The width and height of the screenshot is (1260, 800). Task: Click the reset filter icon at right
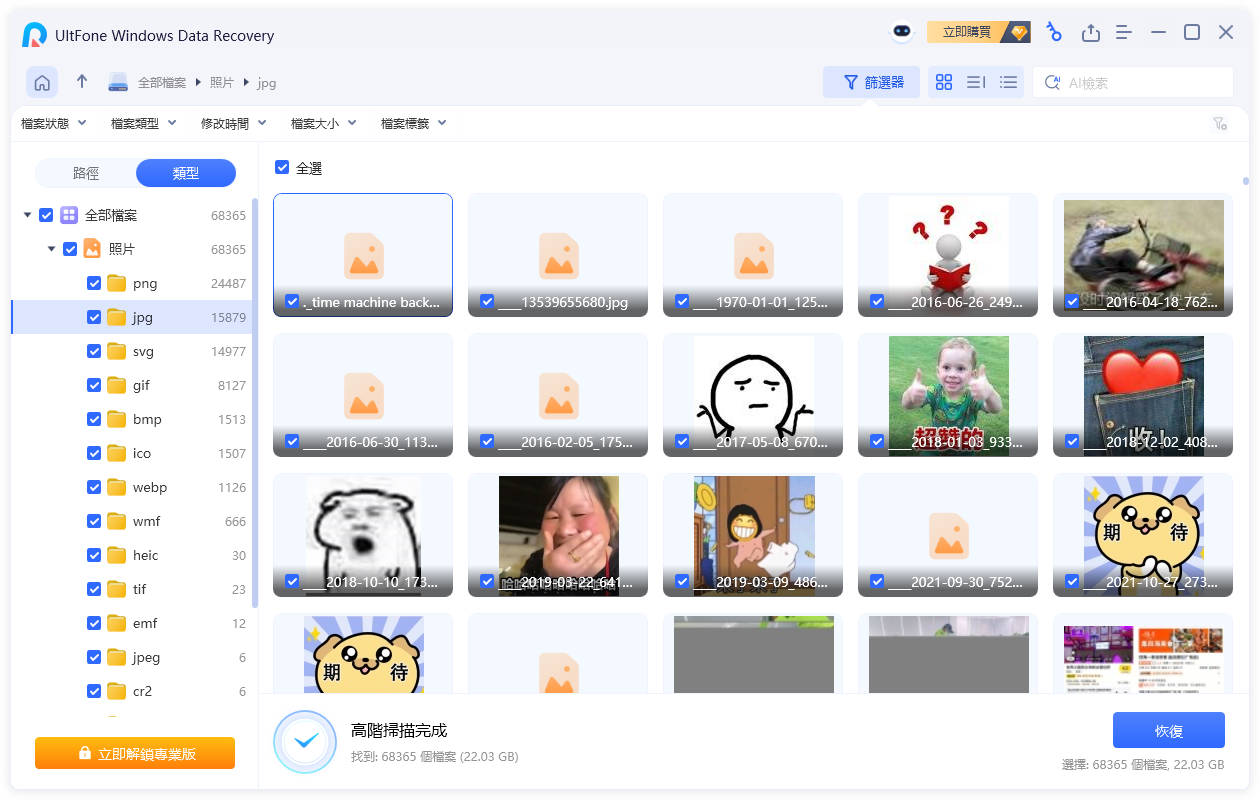1219,124
